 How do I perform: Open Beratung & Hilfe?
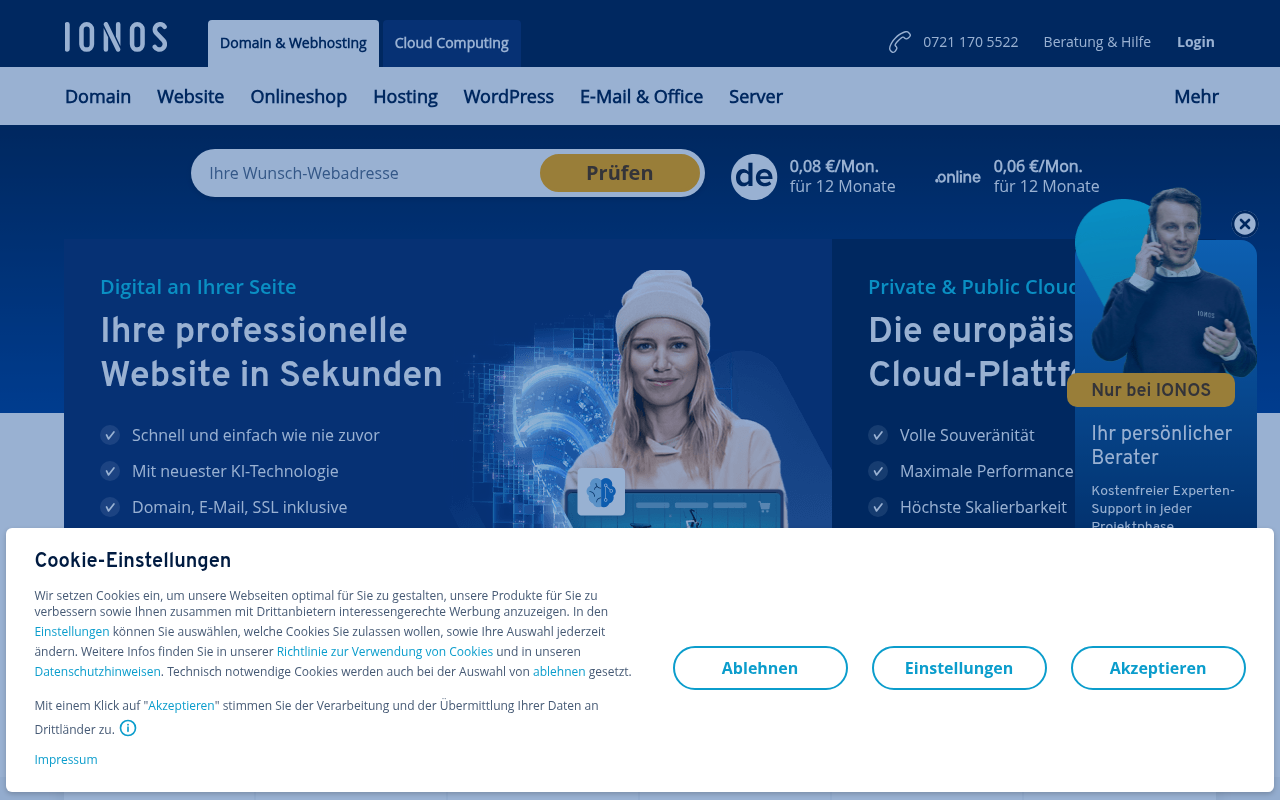(1097, 42)
